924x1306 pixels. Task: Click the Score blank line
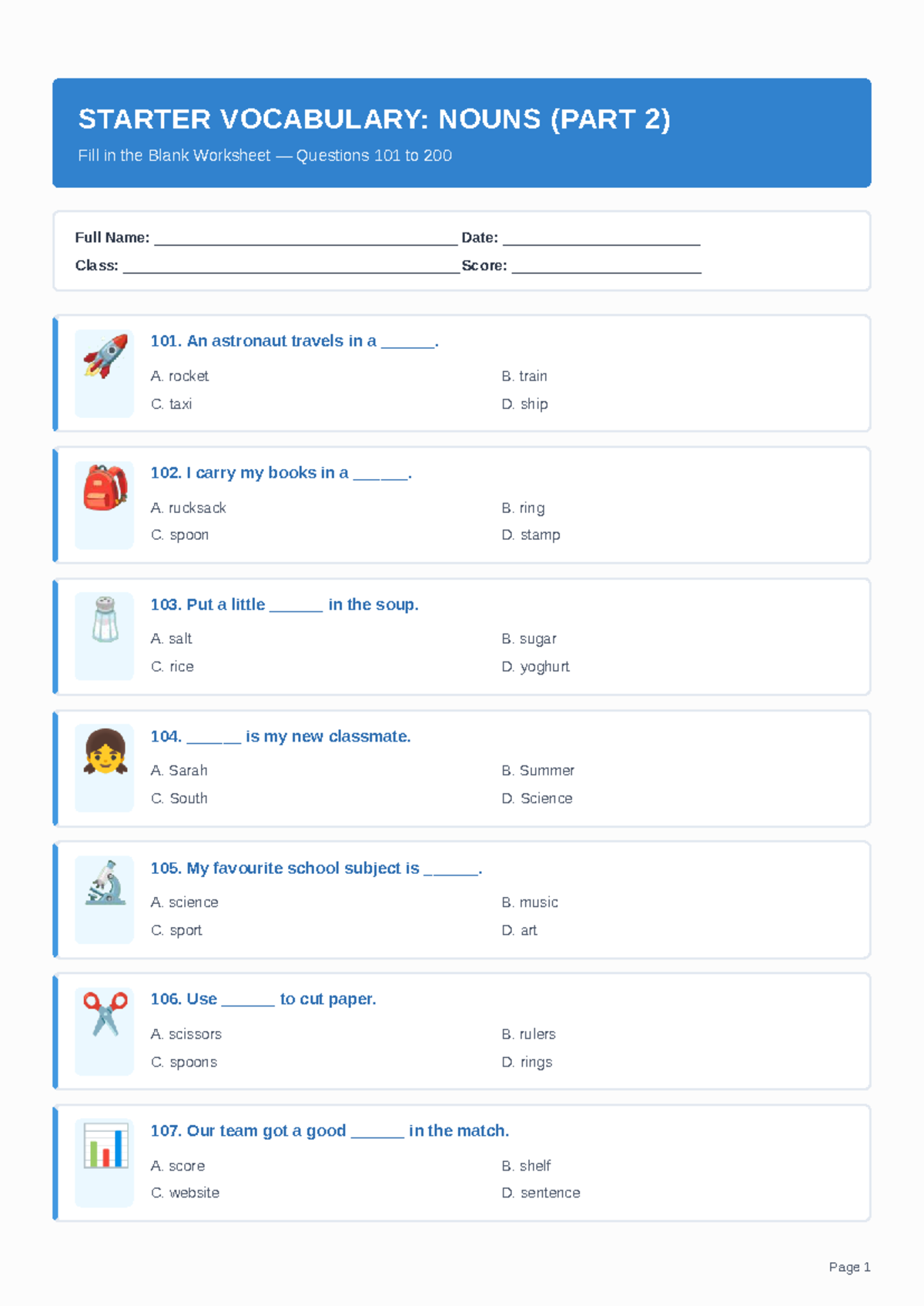pyautogui.click(x=607, y=266)
